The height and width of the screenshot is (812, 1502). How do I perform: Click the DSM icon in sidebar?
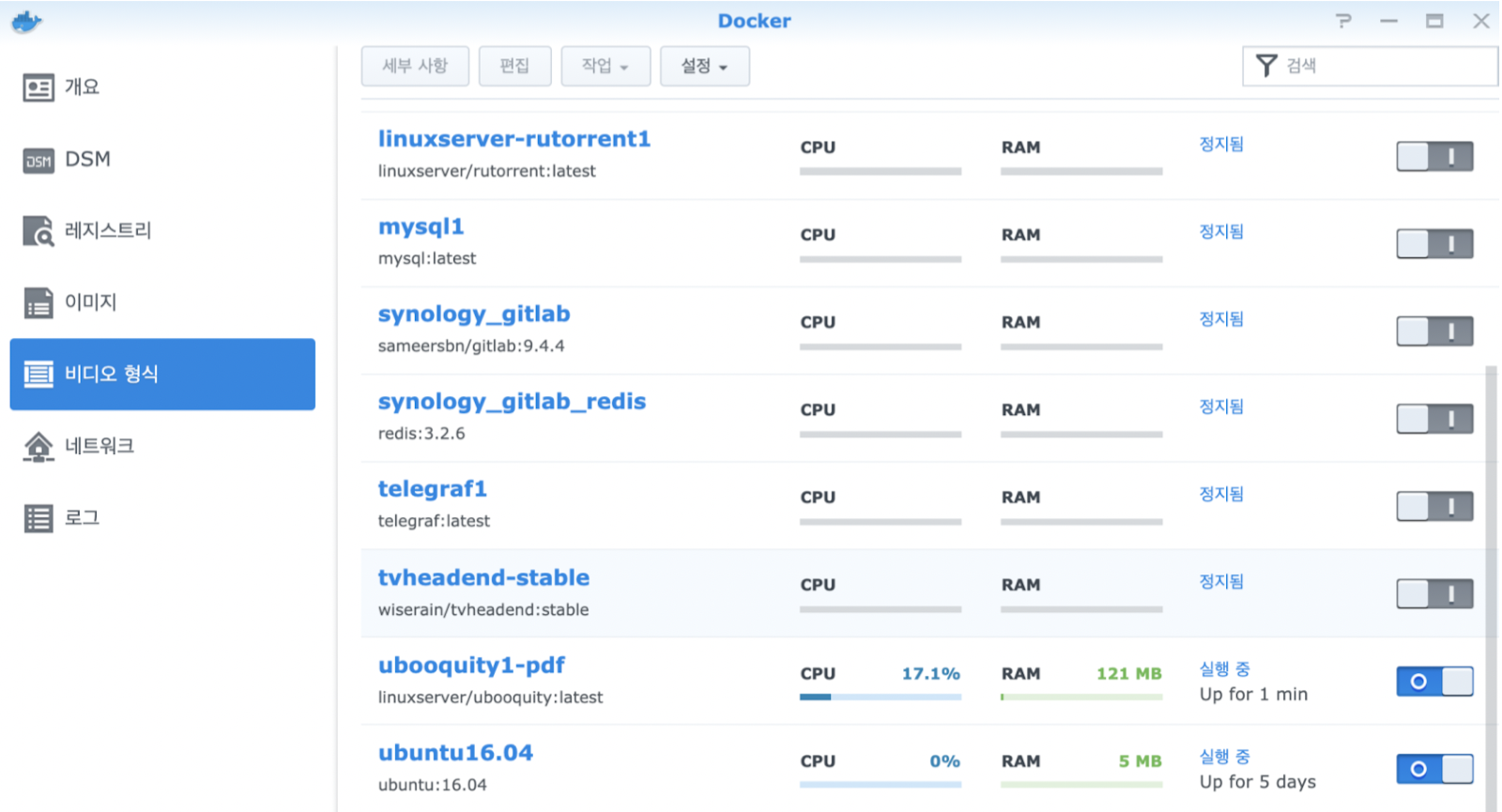[x=38, y=161]
